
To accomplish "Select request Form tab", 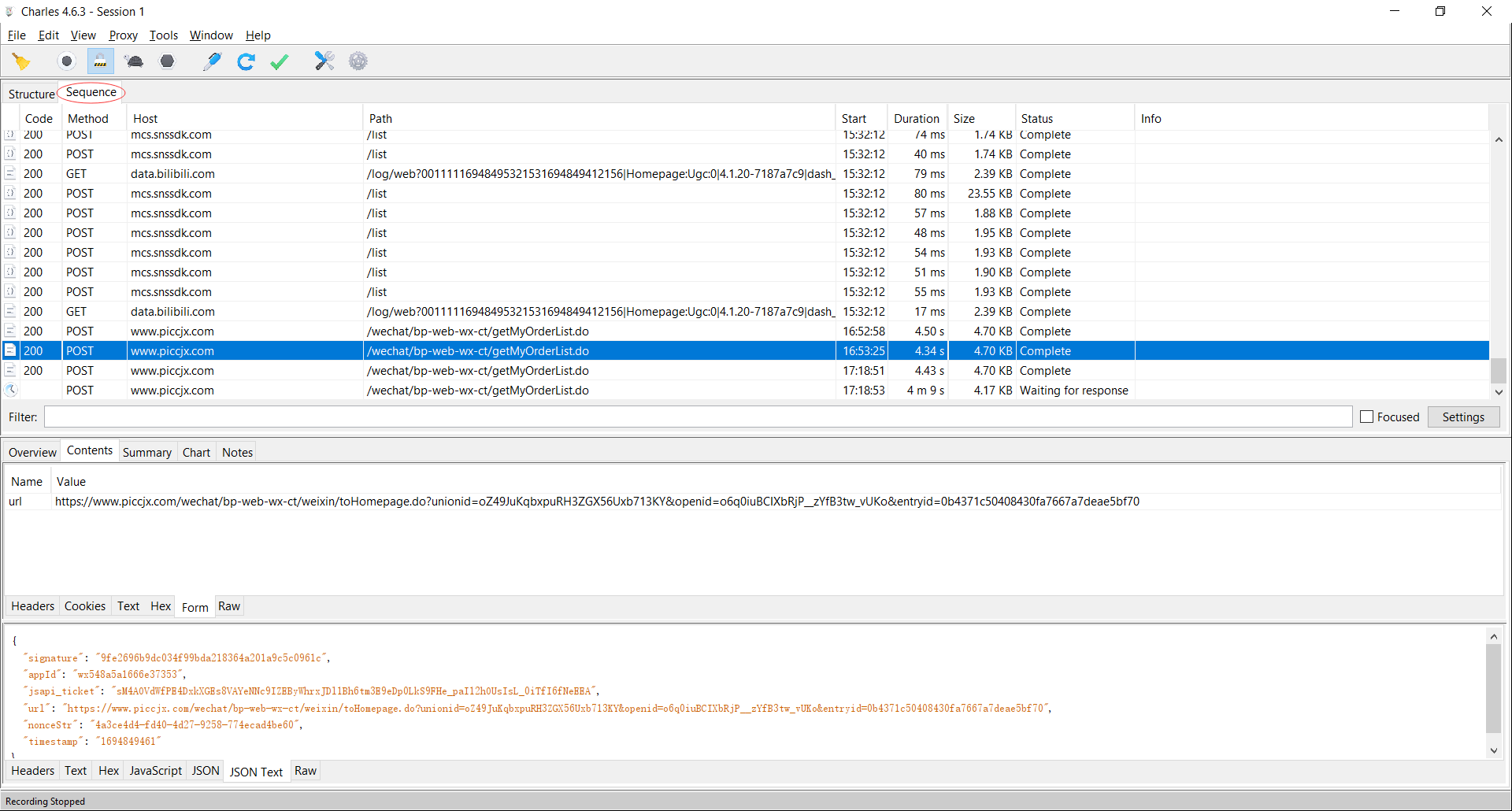I will (195, 607).
